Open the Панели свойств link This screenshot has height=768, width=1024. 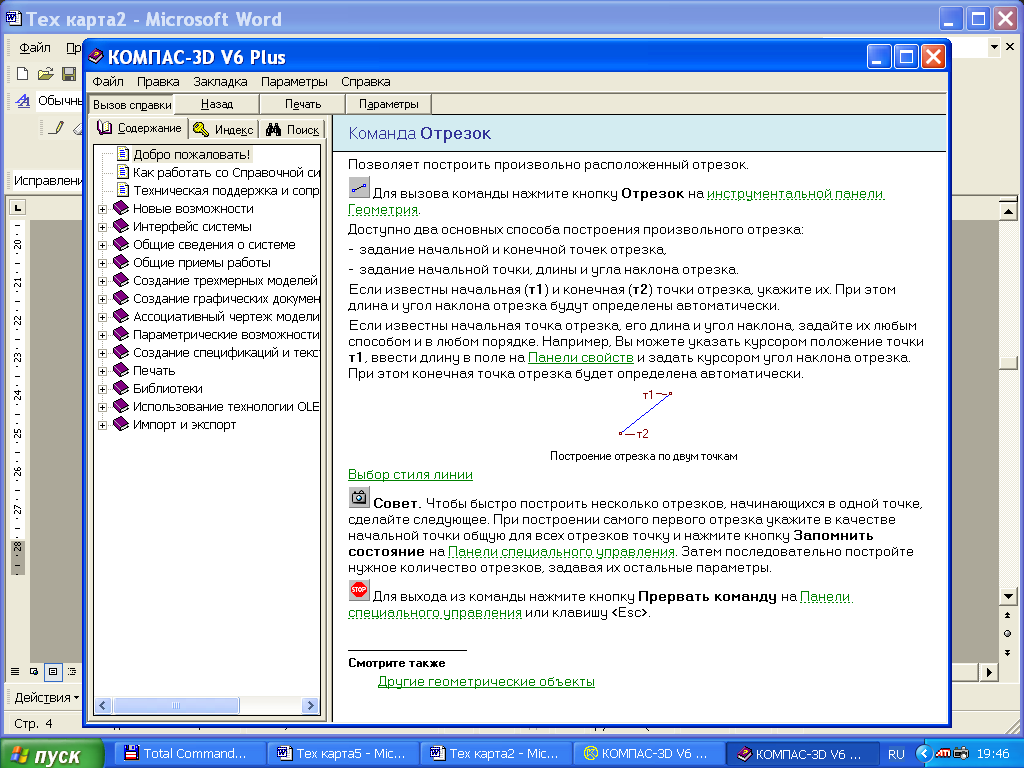581,357
